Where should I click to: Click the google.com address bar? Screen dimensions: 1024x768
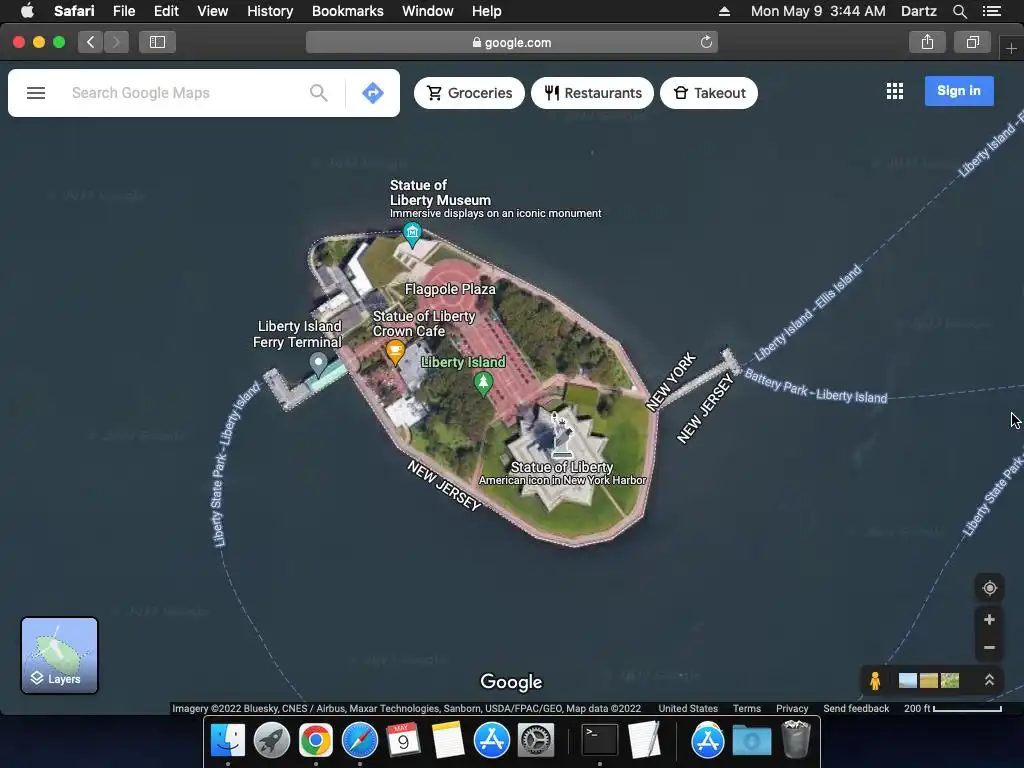tap(511, 42)
